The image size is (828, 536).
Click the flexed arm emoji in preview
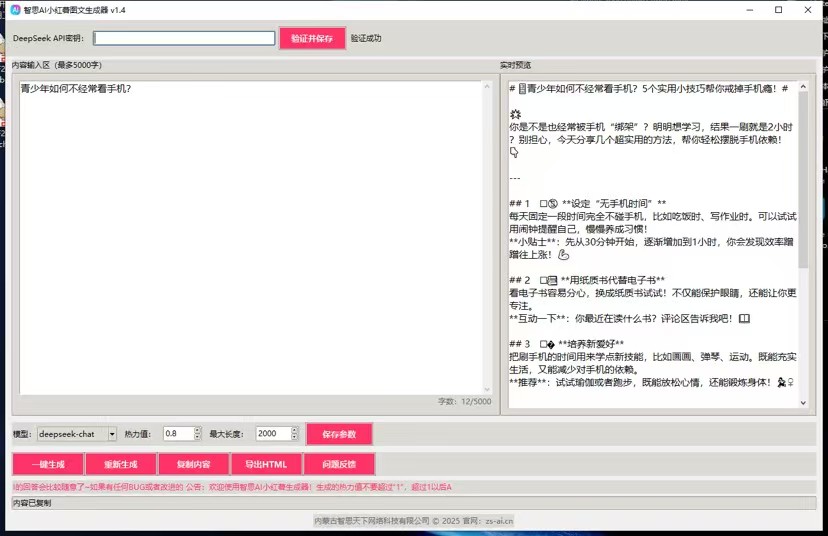pos(563,255)
